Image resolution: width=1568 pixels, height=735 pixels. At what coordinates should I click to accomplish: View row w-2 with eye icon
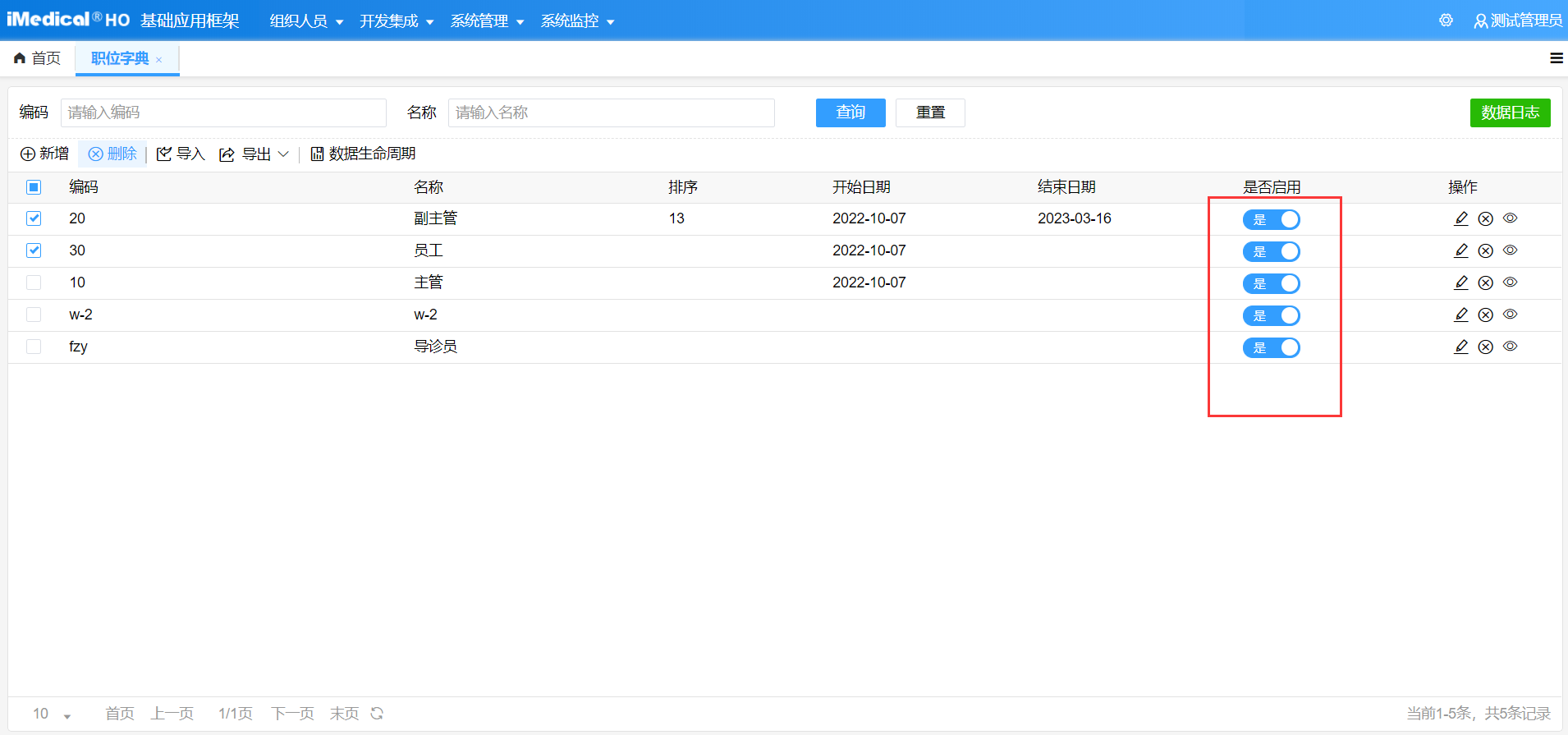[1511, 314]
